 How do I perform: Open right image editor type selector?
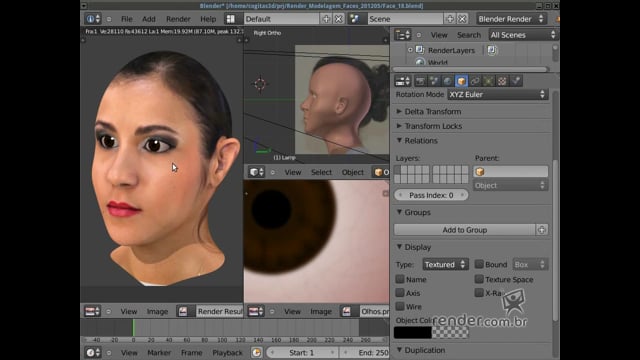256,311
